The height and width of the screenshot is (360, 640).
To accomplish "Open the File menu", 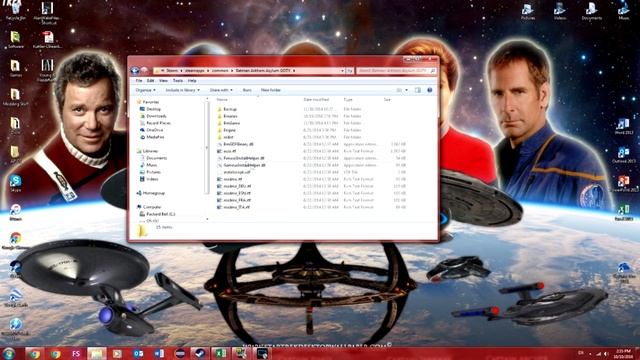I will 139,81.
